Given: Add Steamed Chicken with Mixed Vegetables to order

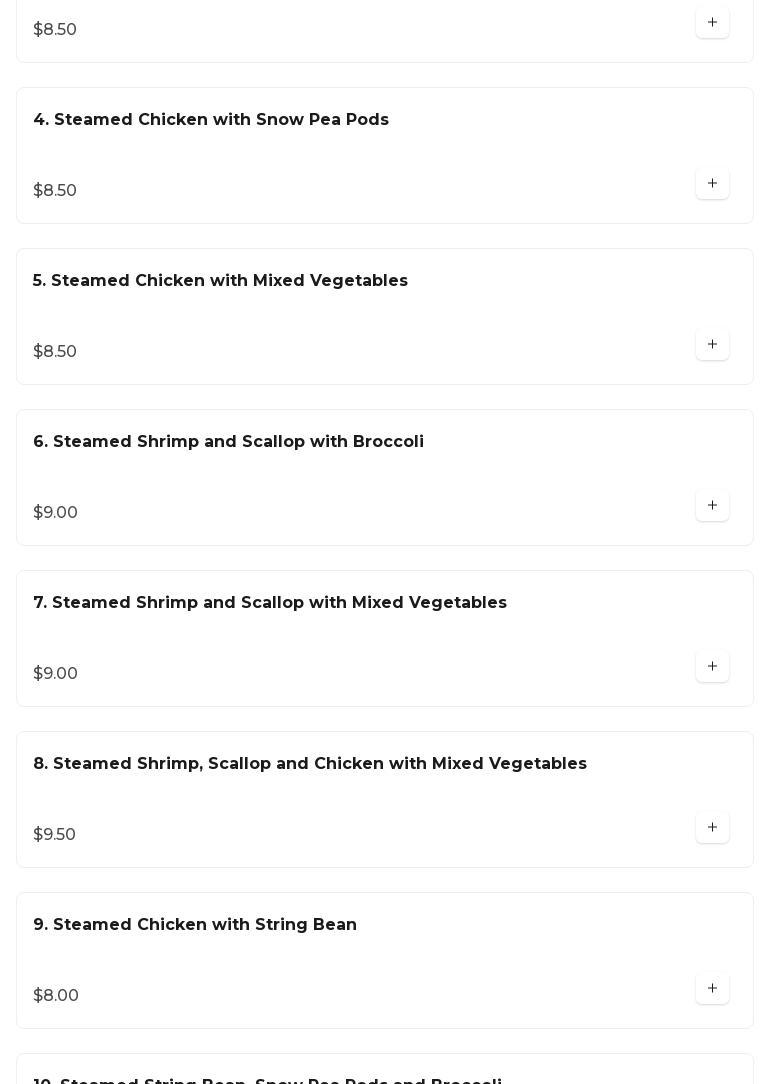Looking at the screenshot, I should coord(712,345).
